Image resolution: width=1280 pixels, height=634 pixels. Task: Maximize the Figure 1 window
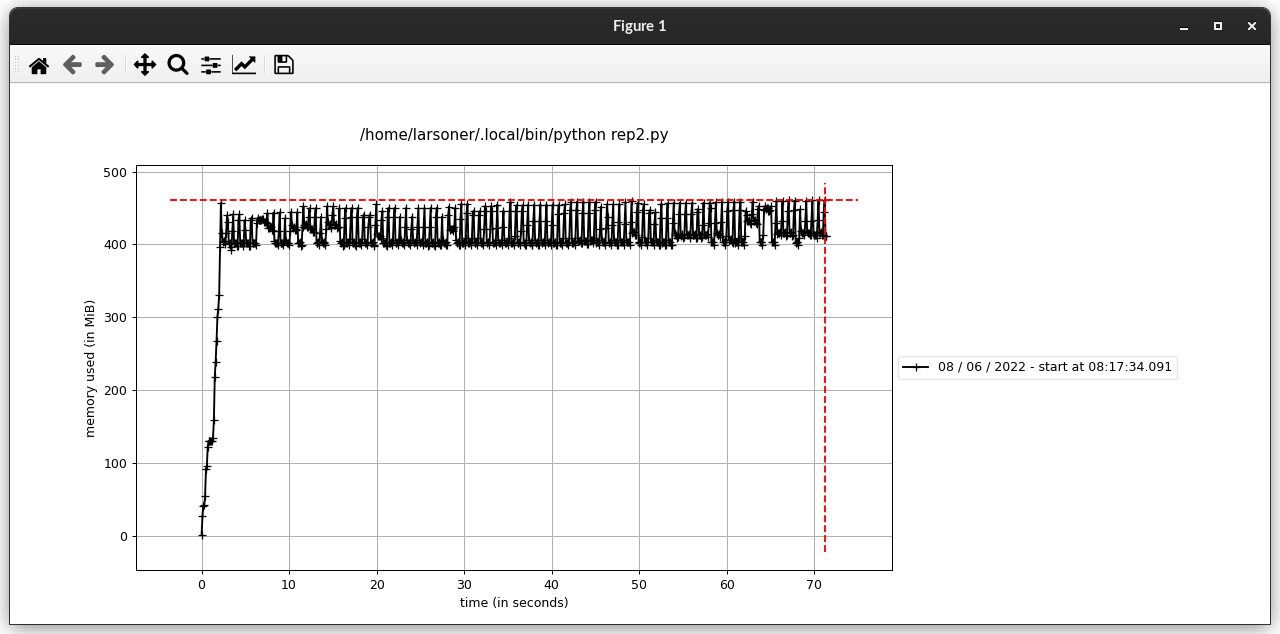click(1216, 25)
